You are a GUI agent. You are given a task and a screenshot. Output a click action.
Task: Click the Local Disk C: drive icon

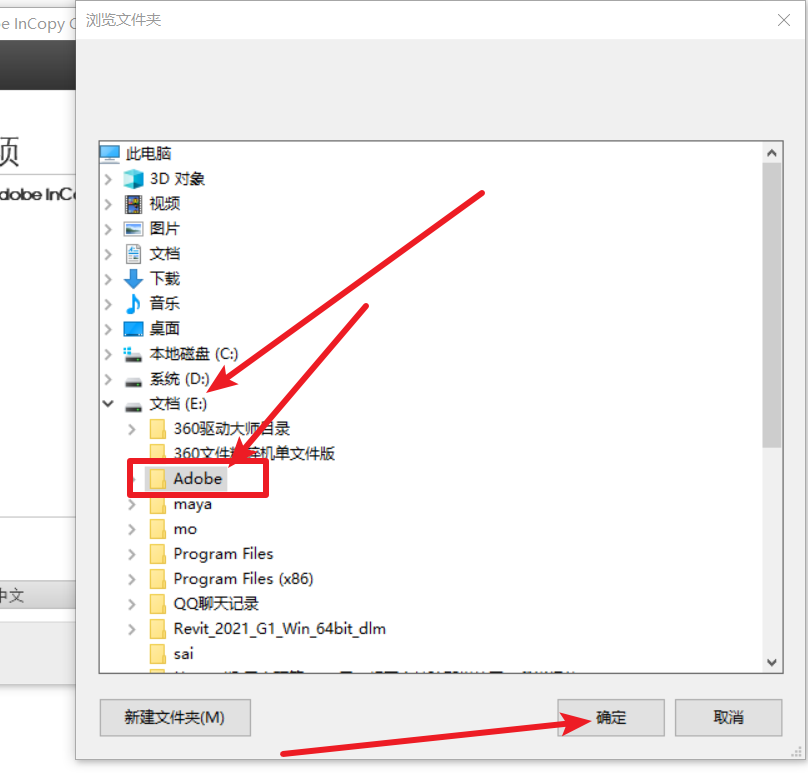click(133, 354)
